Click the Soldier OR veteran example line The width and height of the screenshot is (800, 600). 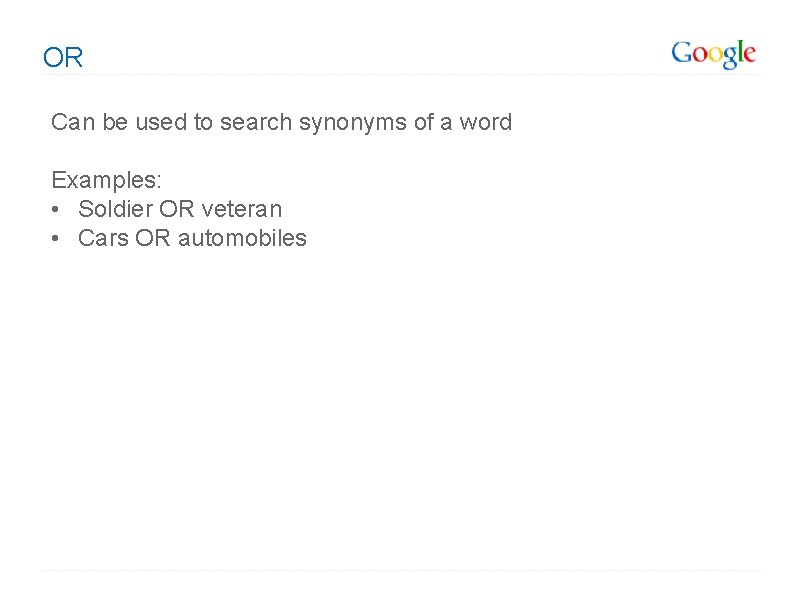click(180, 209)
